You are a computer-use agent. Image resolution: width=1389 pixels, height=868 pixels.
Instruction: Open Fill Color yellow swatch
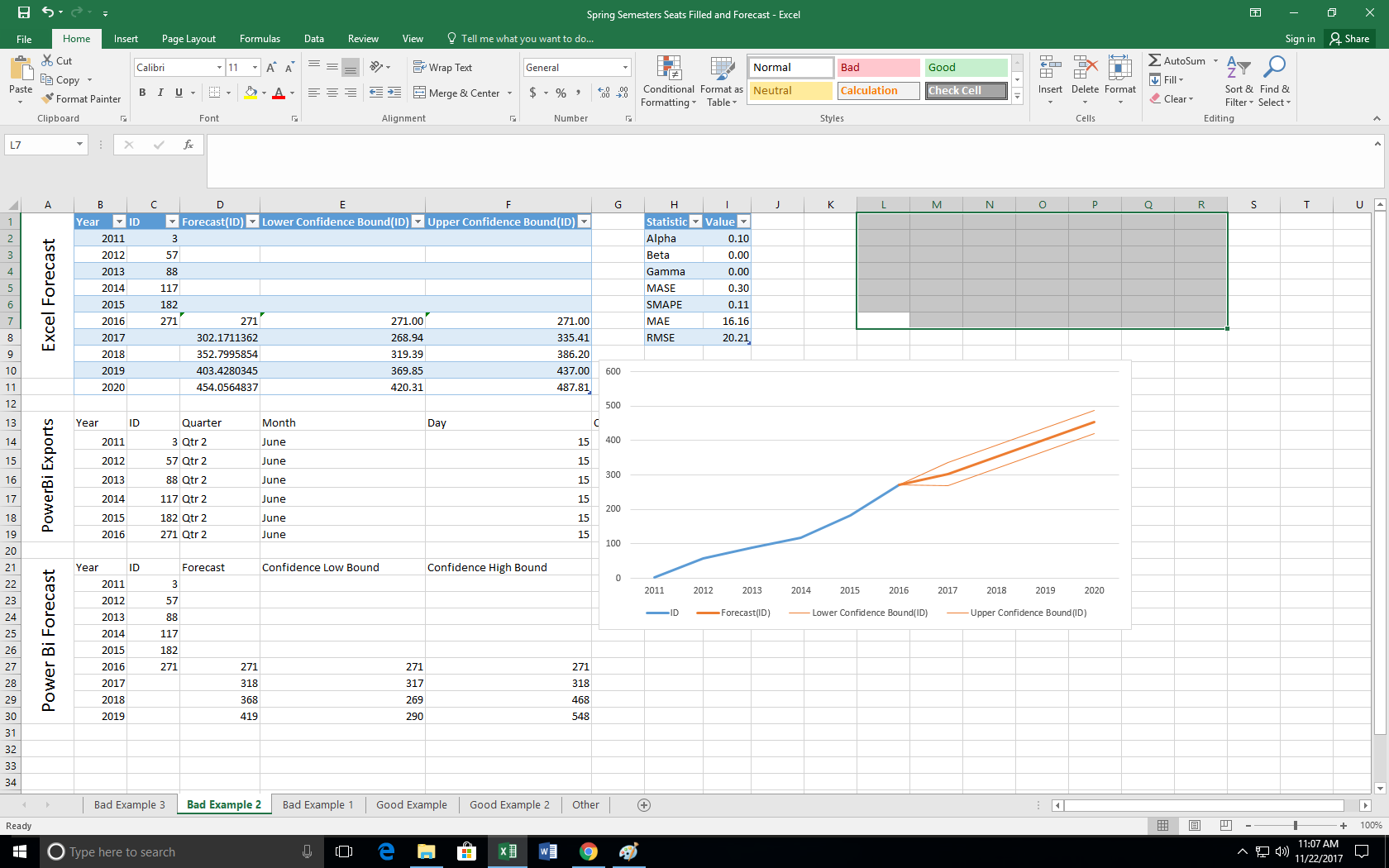[251, 93]
